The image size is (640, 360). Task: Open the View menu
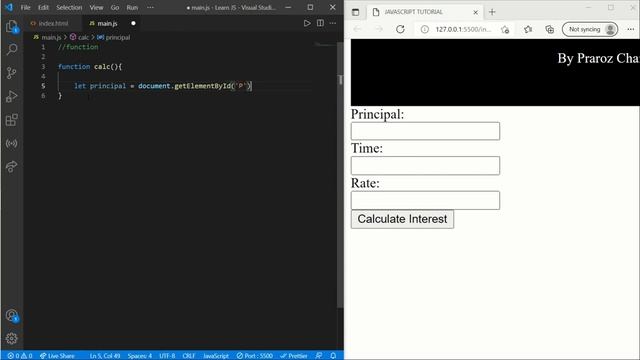96,7
